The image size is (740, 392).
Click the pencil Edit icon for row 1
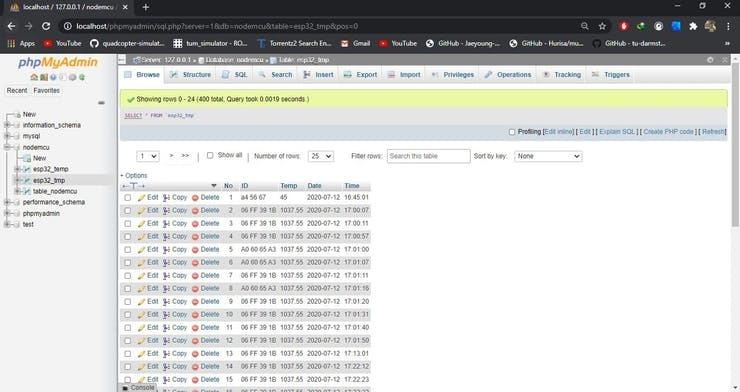(141, 198)
